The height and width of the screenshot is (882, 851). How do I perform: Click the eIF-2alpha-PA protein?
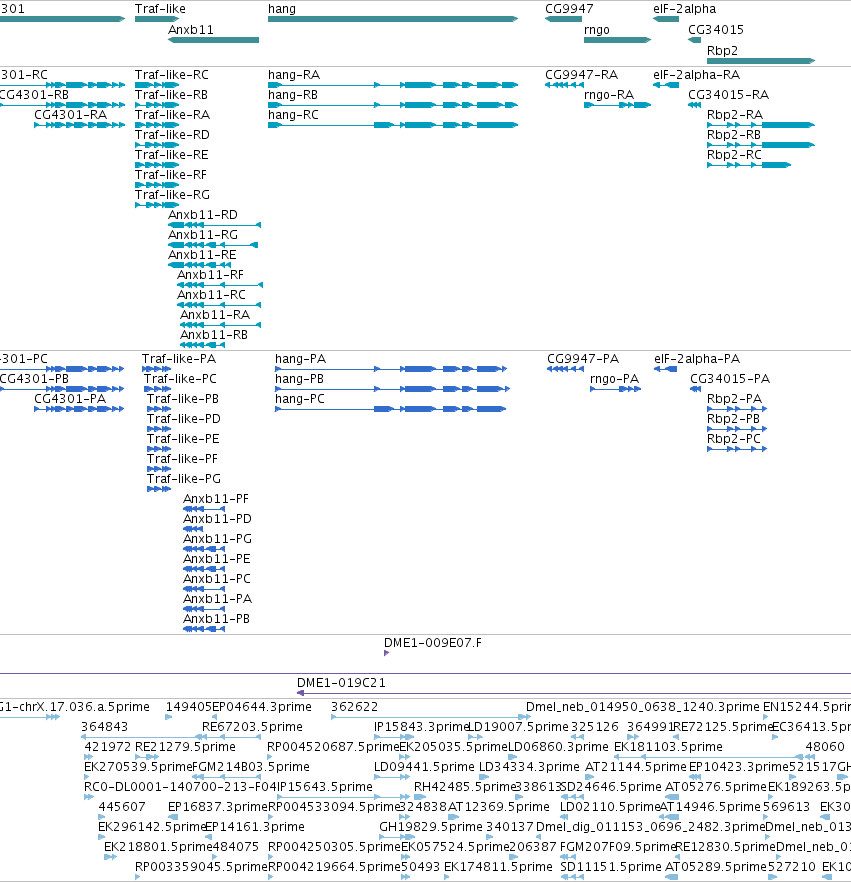pos(665,369)
